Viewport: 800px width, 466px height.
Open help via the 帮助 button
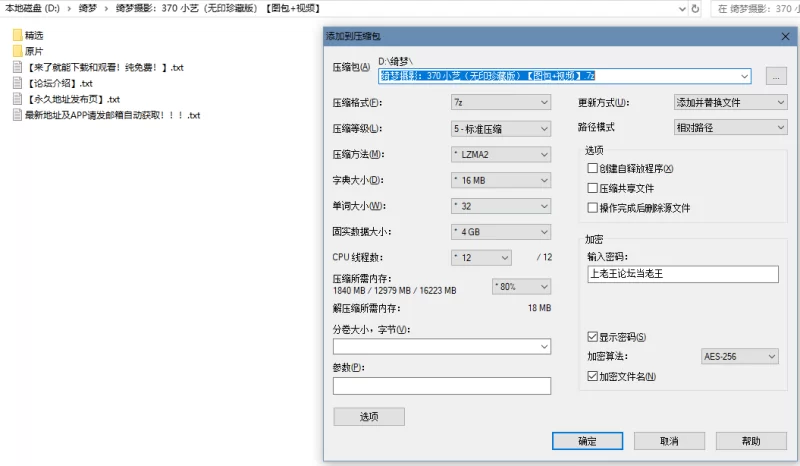(x=751, y=441)
